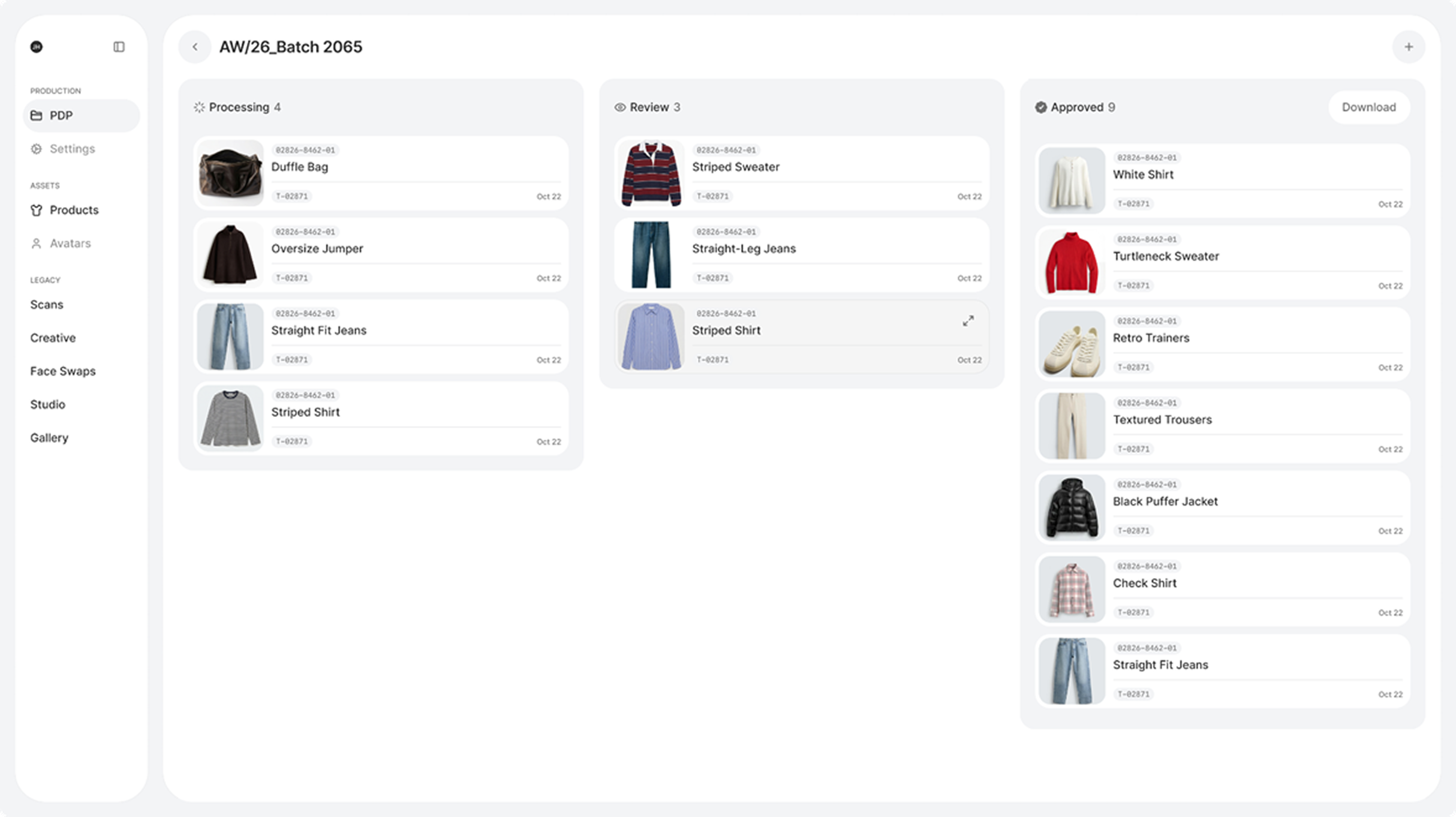Open the Duffle Bag thumbnail
This screenshot has height=817, width=1456.
coord(230,173)
